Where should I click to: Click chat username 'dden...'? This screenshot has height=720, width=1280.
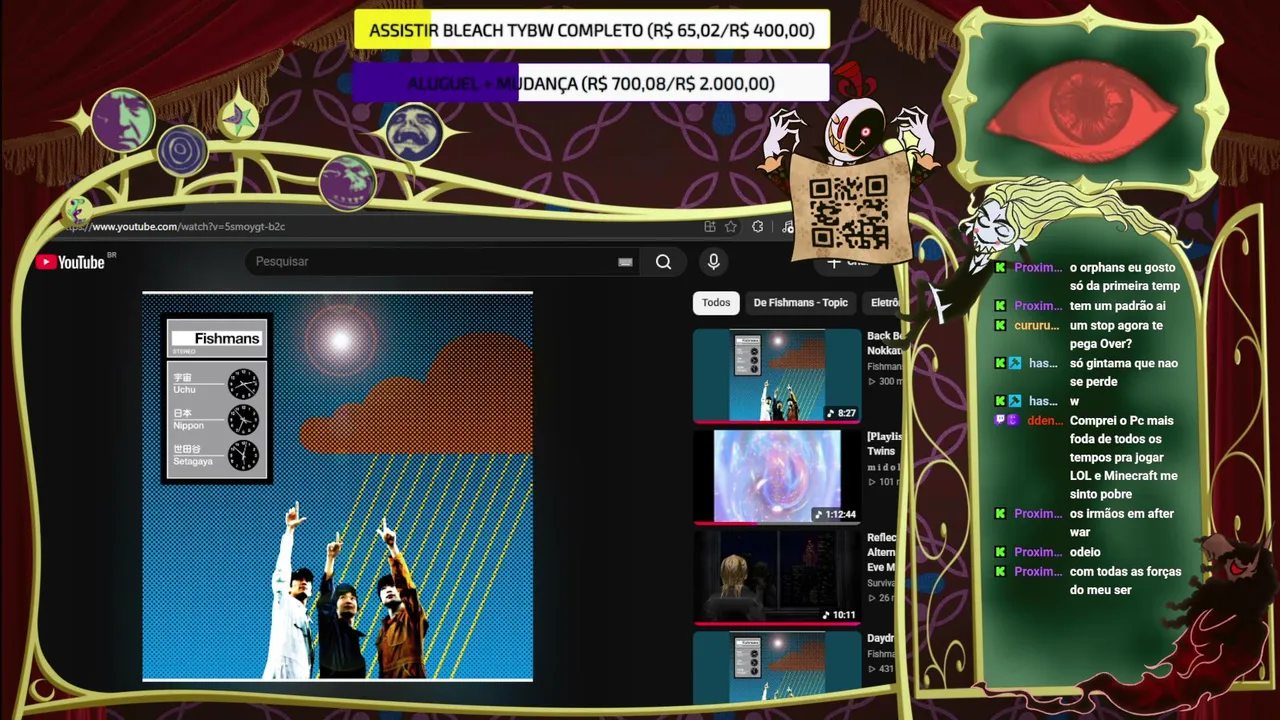point(1044,421)
